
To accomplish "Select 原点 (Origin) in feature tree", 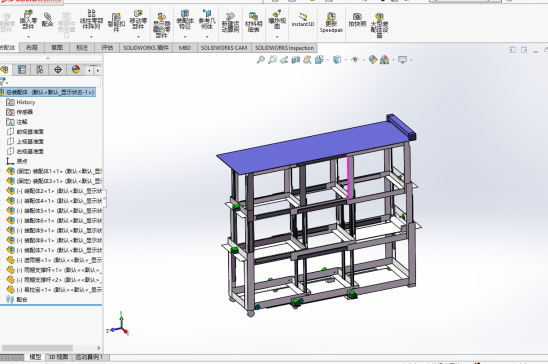I will click(17, 161).
